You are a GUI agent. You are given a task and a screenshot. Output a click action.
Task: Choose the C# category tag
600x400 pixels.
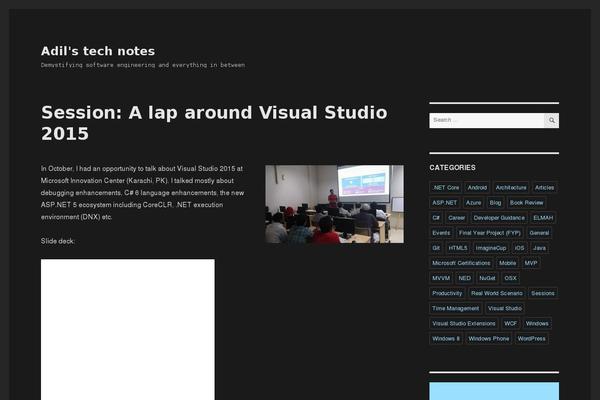pos(436,218)
